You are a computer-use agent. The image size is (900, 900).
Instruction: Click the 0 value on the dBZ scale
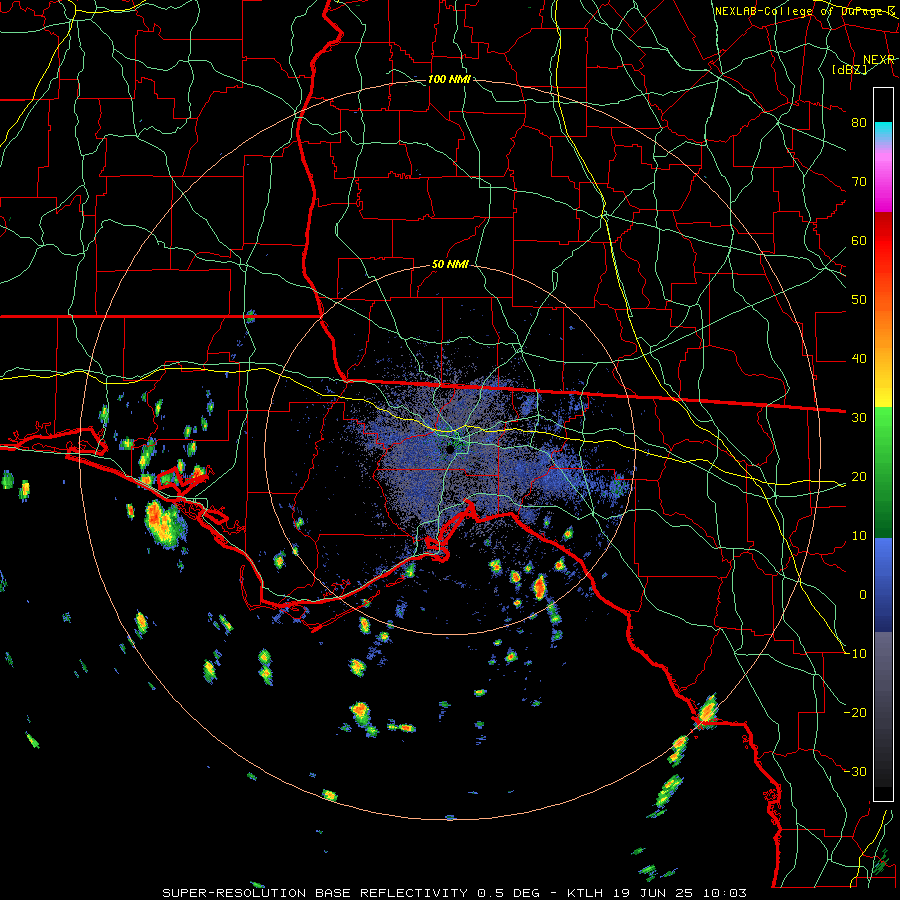(863, 595)
